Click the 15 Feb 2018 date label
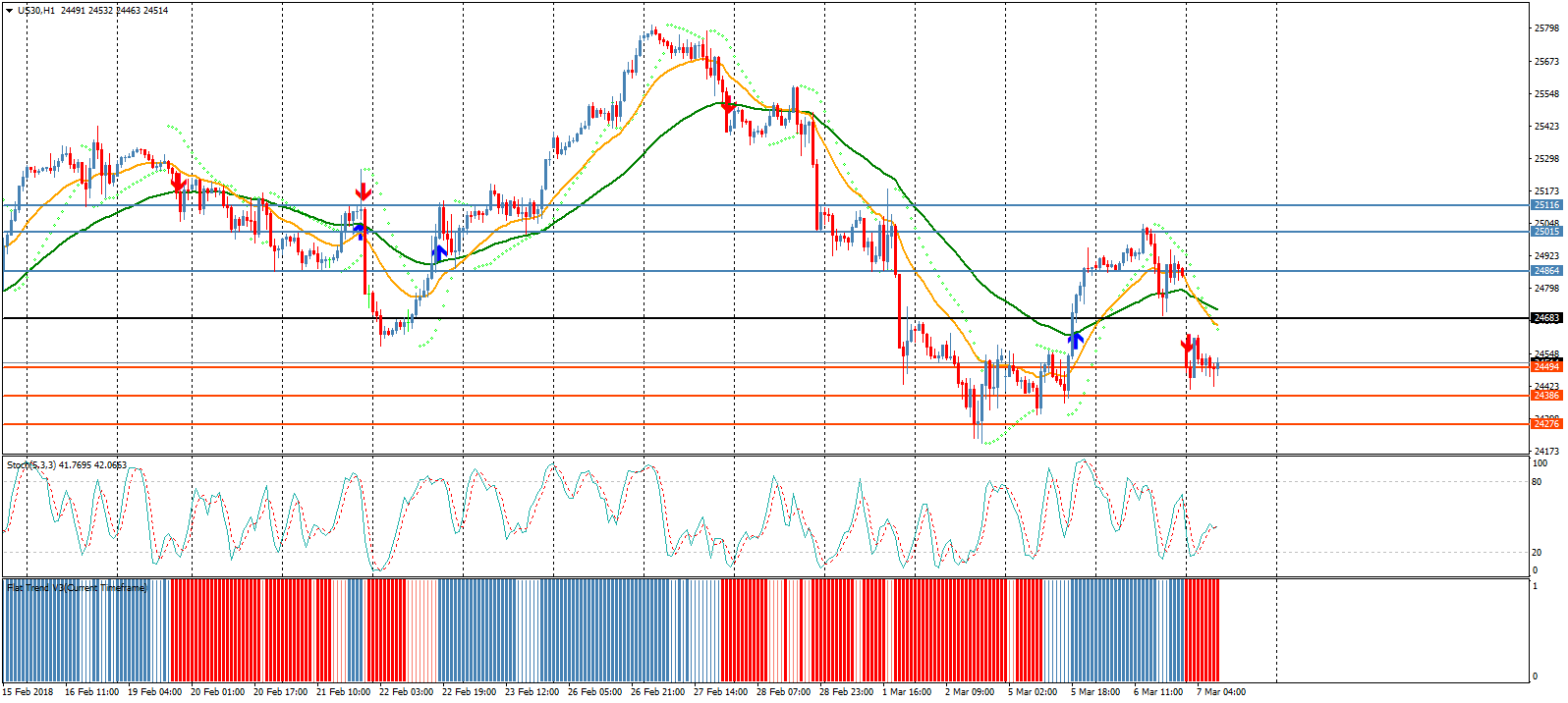This screenshot has width=1568, height=703. point(28,692)
